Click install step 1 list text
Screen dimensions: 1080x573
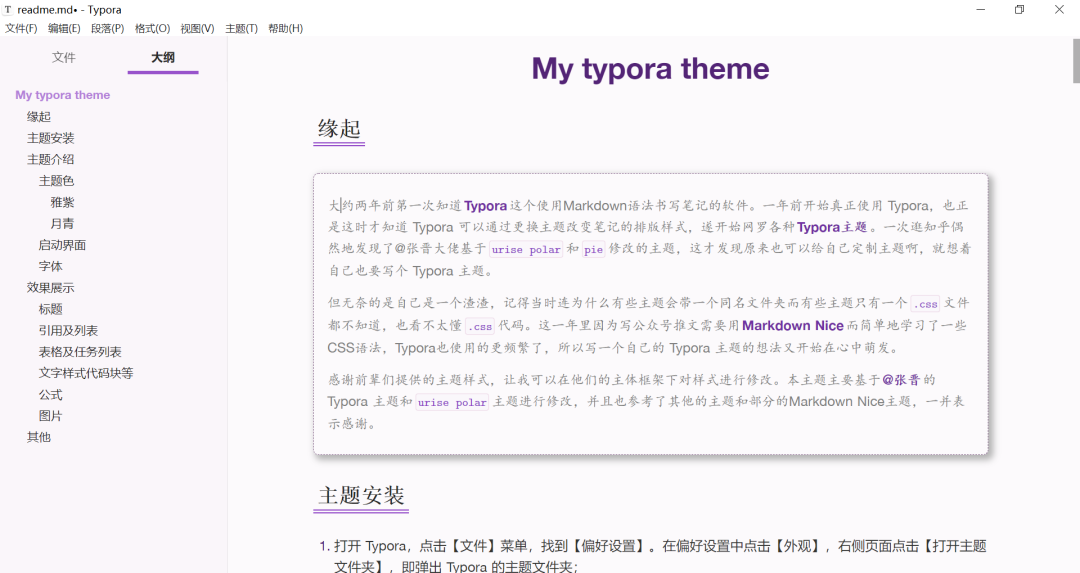(x=660, y=556)
